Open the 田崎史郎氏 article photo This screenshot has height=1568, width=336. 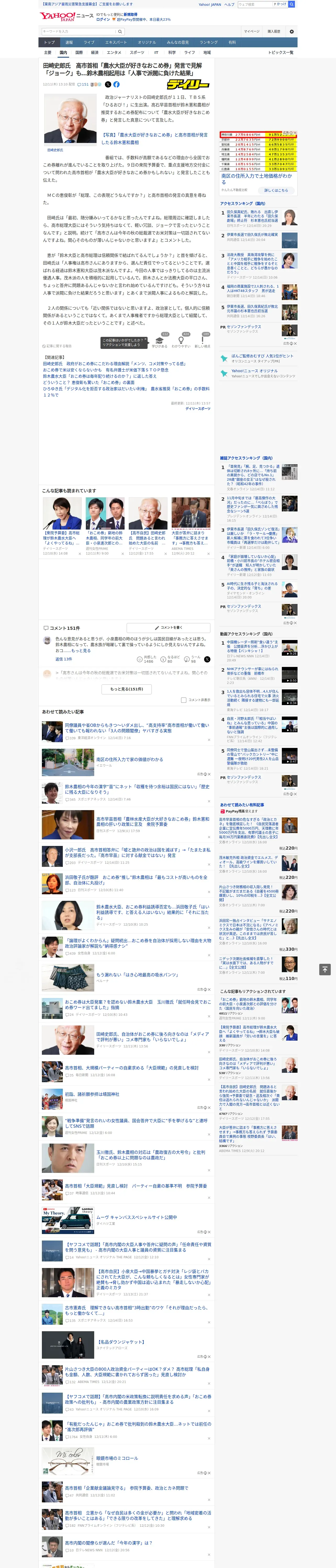70,119
